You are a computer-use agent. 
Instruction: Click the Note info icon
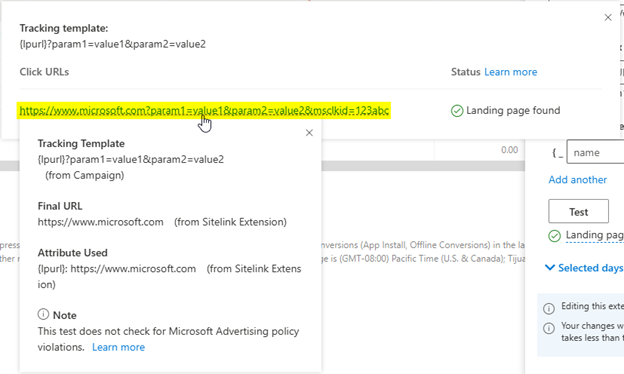[43, 315]
